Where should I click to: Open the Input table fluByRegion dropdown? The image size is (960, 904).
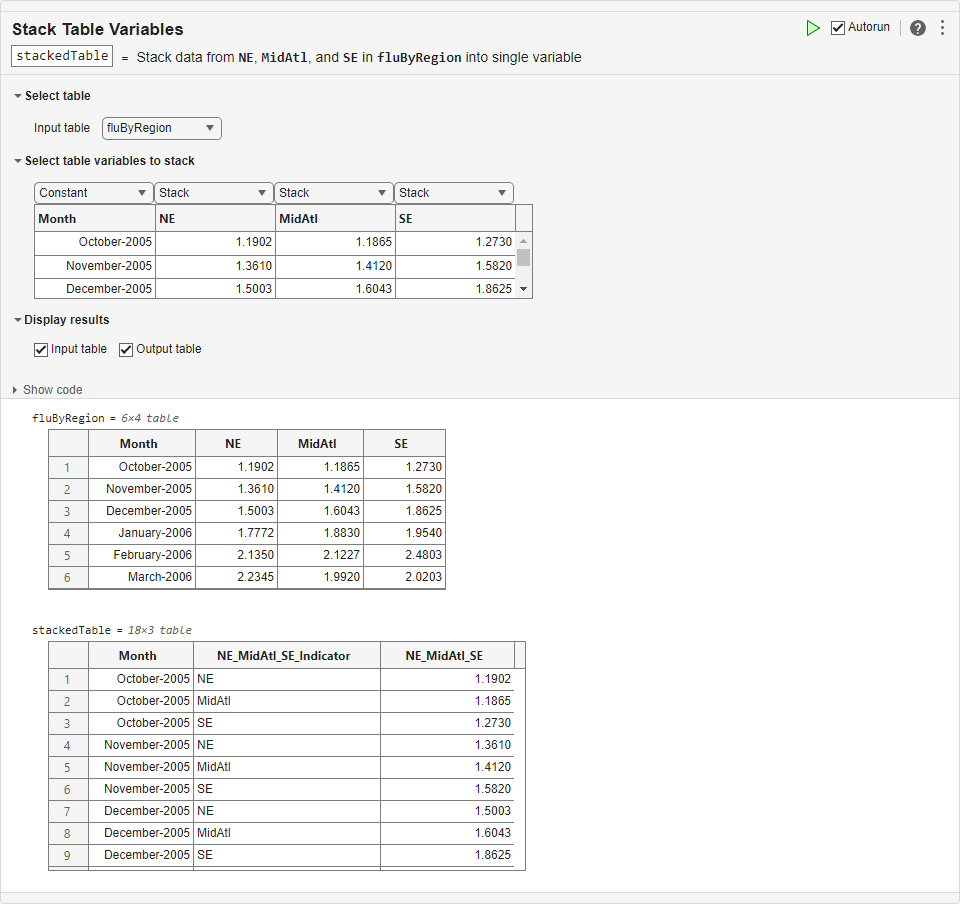[x=161, y=128]
